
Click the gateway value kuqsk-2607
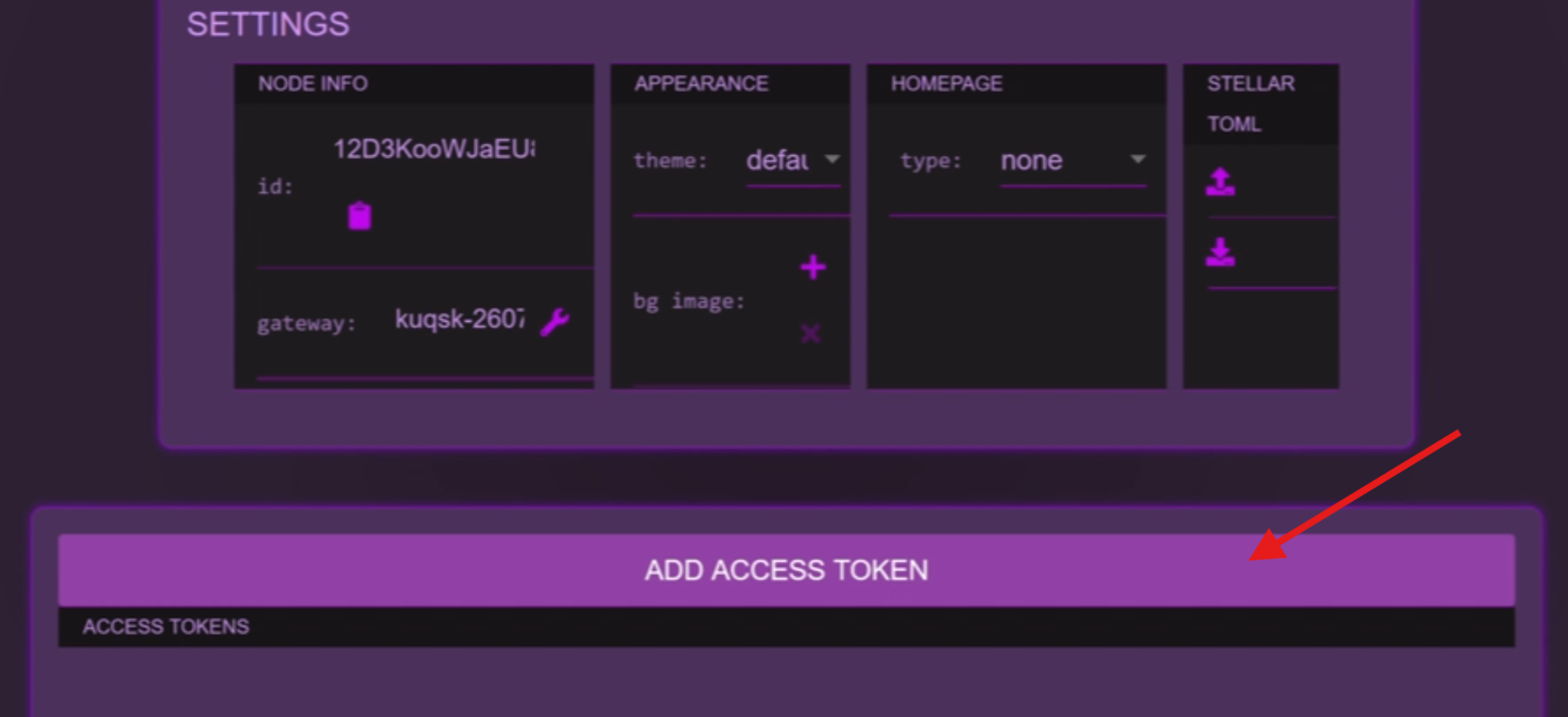459,318
